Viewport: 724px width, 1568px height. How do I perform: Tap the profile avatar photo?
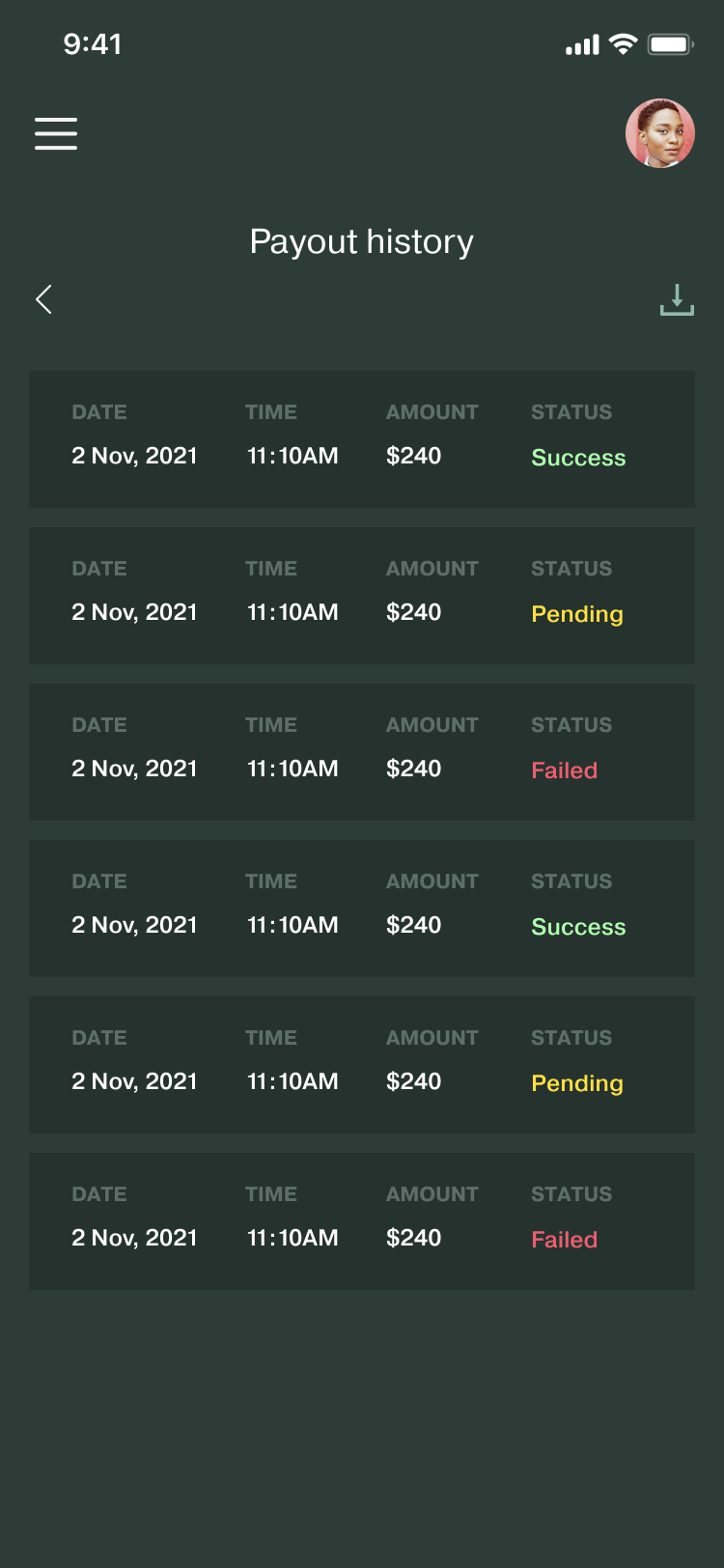click(x=660, y=133)
